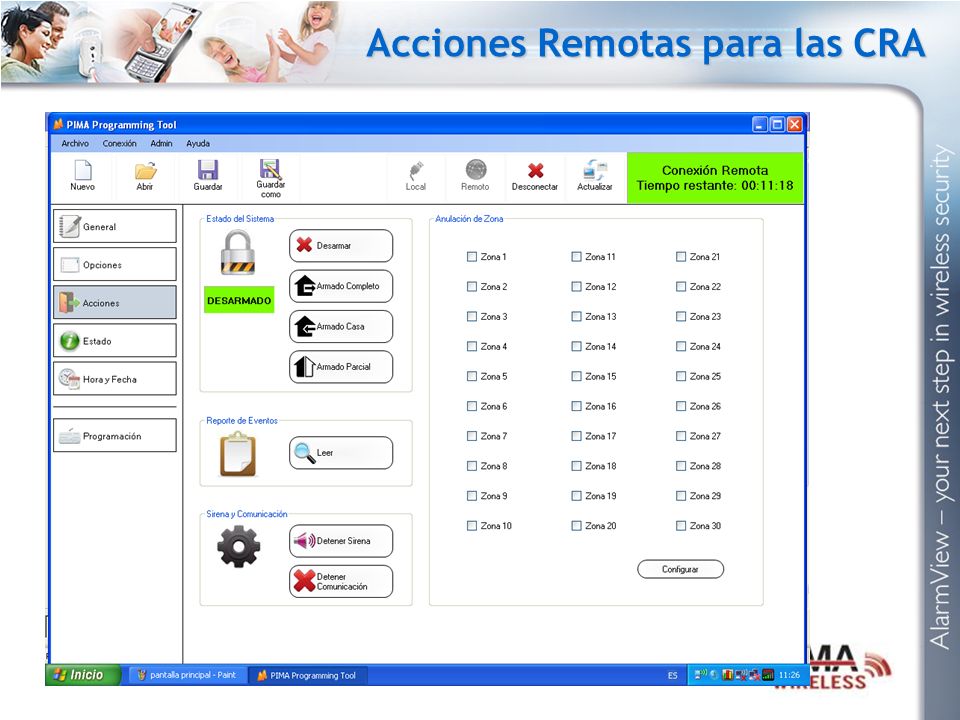960x720 pixels.
Task: Stop the siren with Detener Sirena
Action: (x=341, y=541)
